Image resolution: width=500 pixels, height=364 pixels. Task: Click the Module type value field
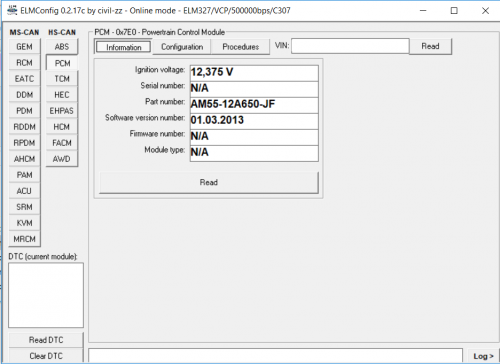254,153
